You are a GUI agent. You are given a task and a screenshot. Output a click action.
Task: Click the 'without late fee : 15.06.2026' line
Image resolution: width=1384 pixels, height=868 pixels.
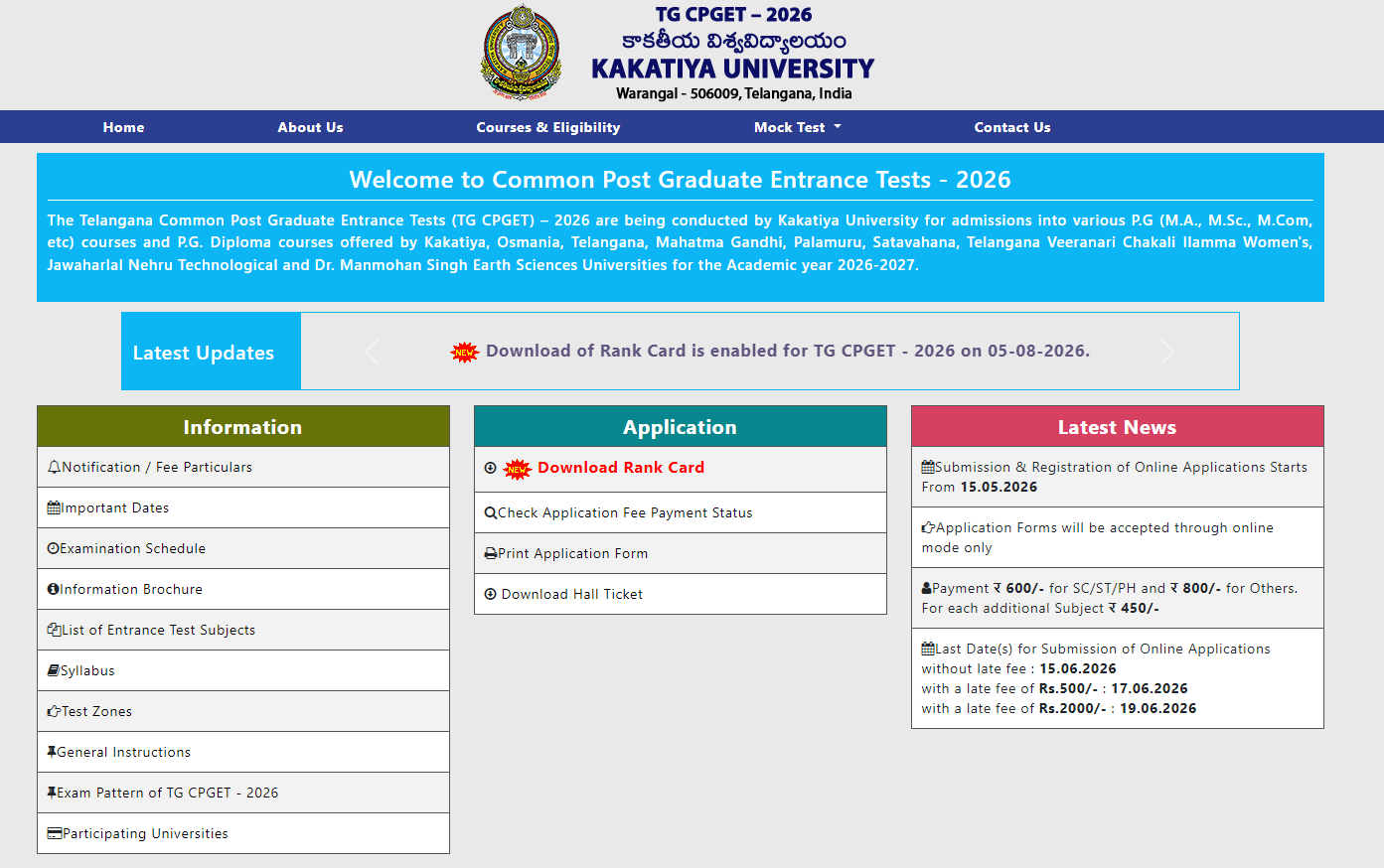[1019, 668]
